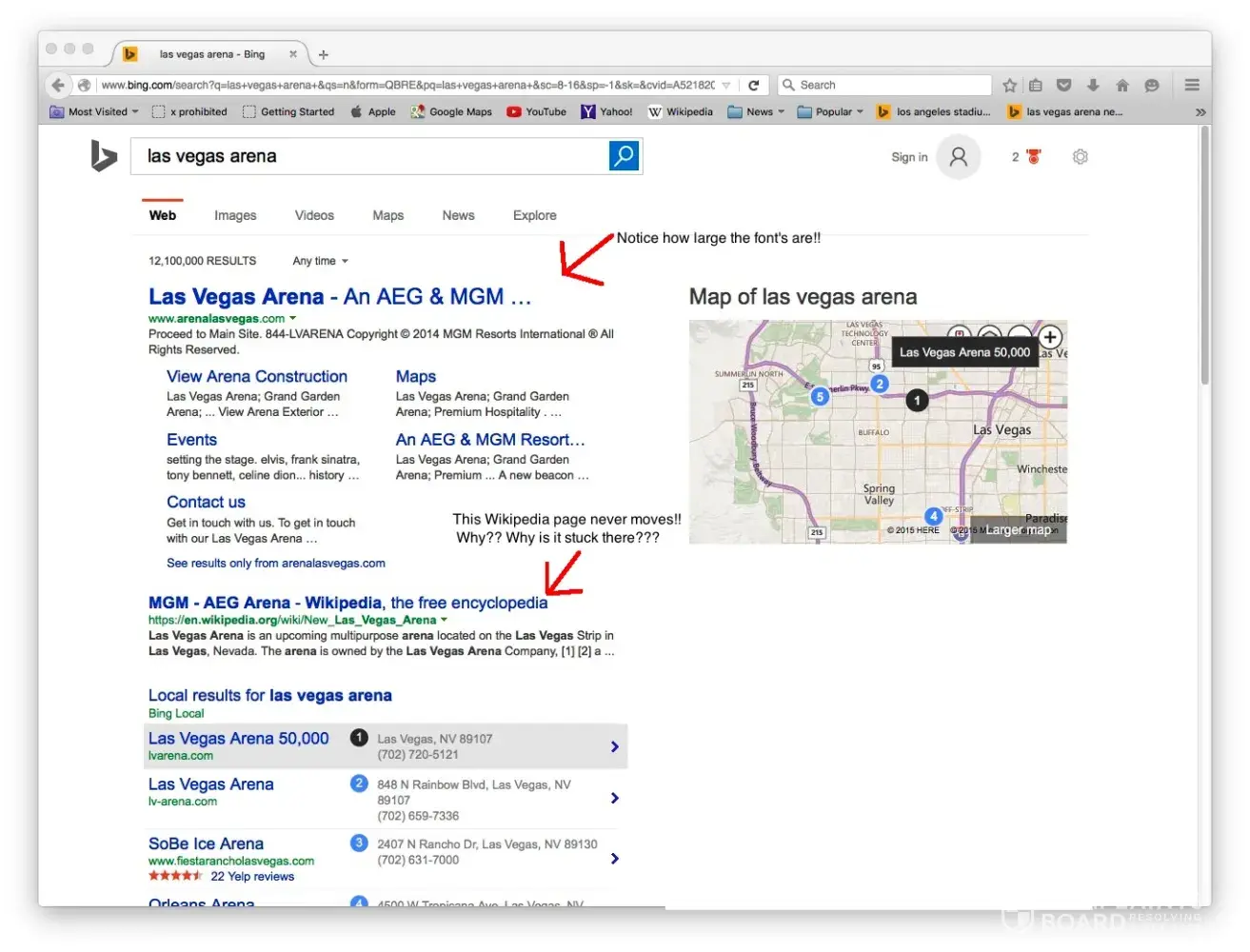This screenshot has height=952, width=1250.
Task: Click the page's vertical scrollbar
Action: (x=1205, y=255)
